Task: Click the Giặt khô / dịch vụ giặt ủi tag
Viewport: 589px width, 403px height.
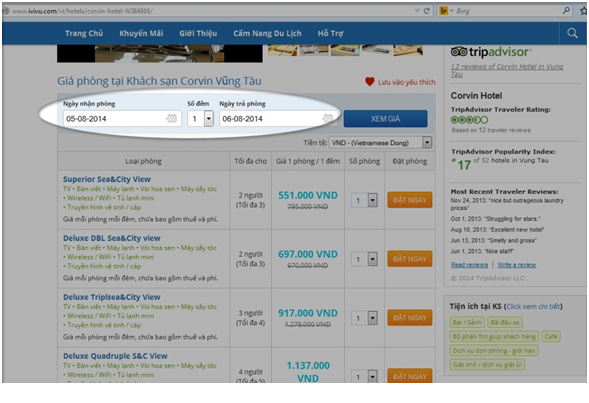Action: click(487, 364)
